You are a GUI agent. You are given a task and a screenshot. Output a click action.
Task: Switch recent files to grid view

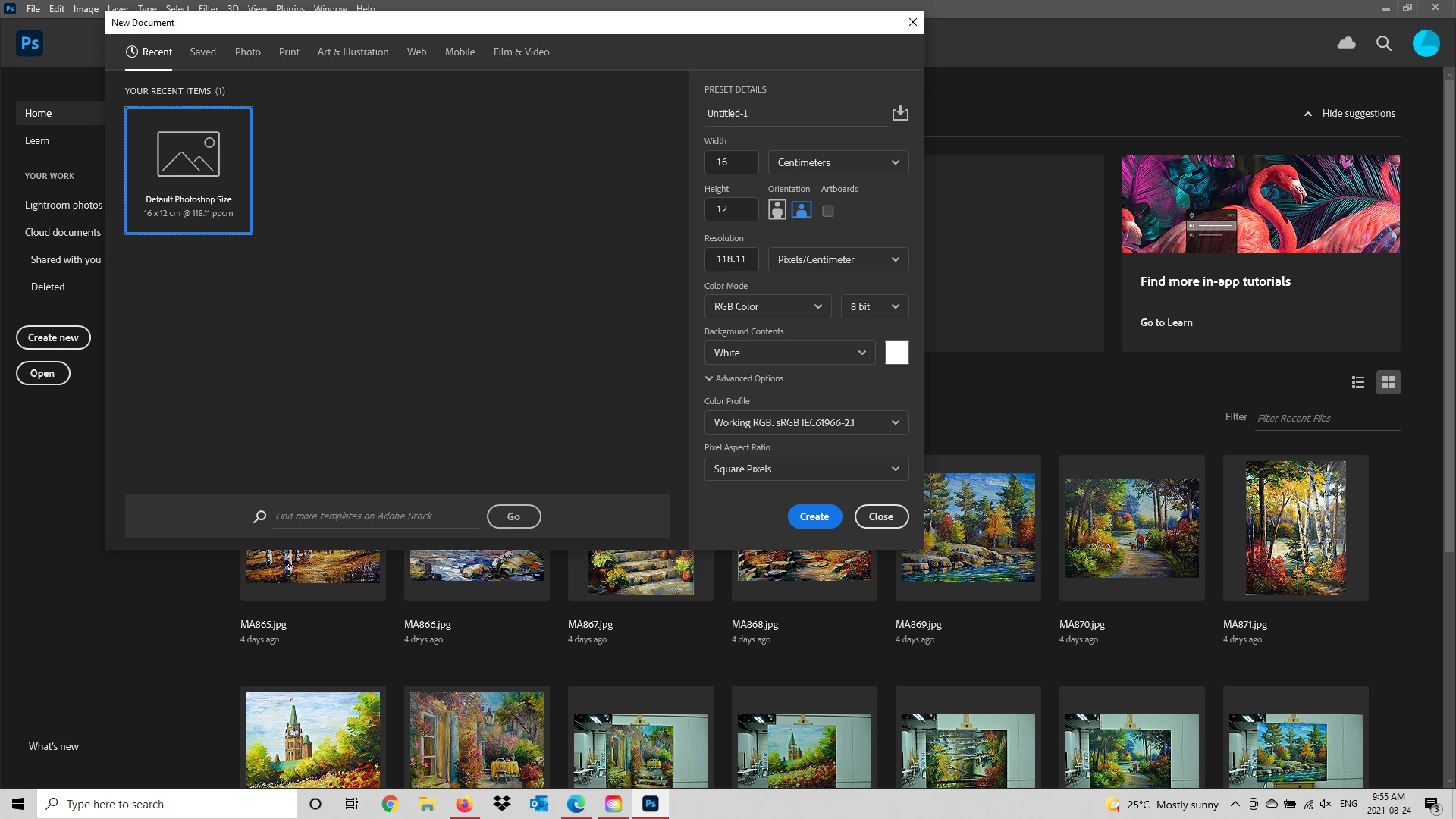tap(1388, 382)
